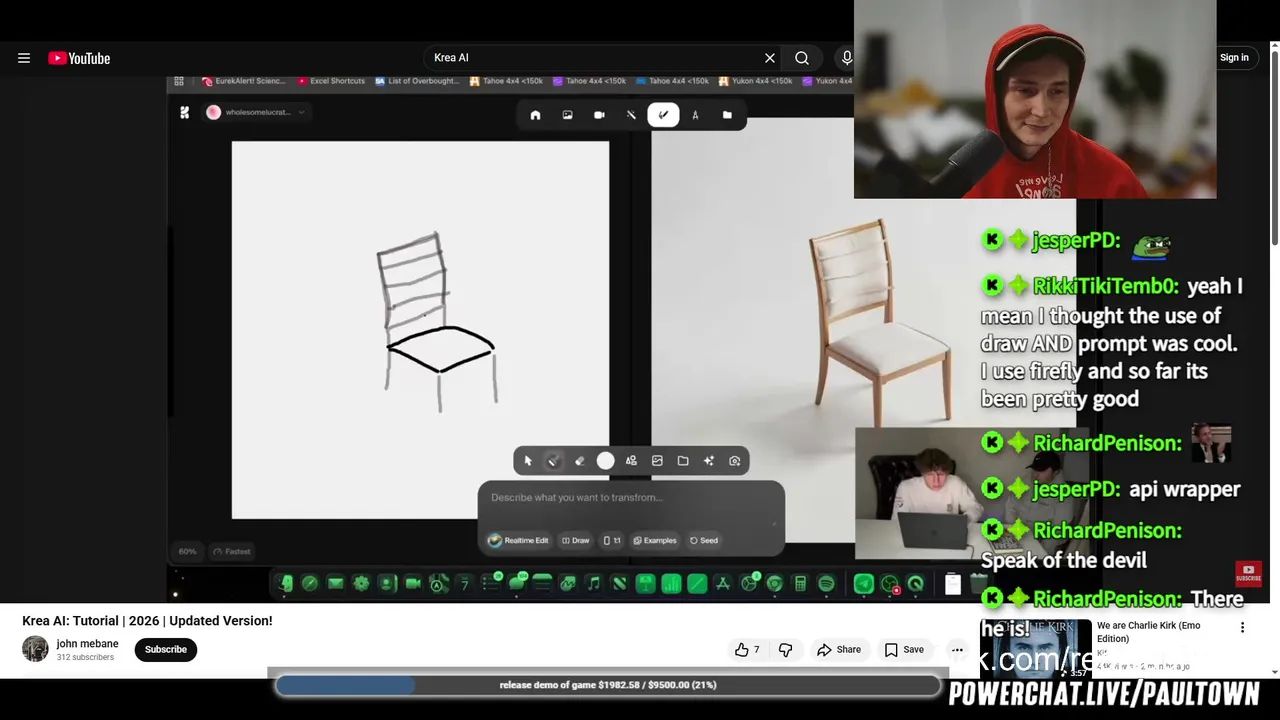Dislike the Krea AI tutorial video
The image size is (1280, 720).
point(785,650)
